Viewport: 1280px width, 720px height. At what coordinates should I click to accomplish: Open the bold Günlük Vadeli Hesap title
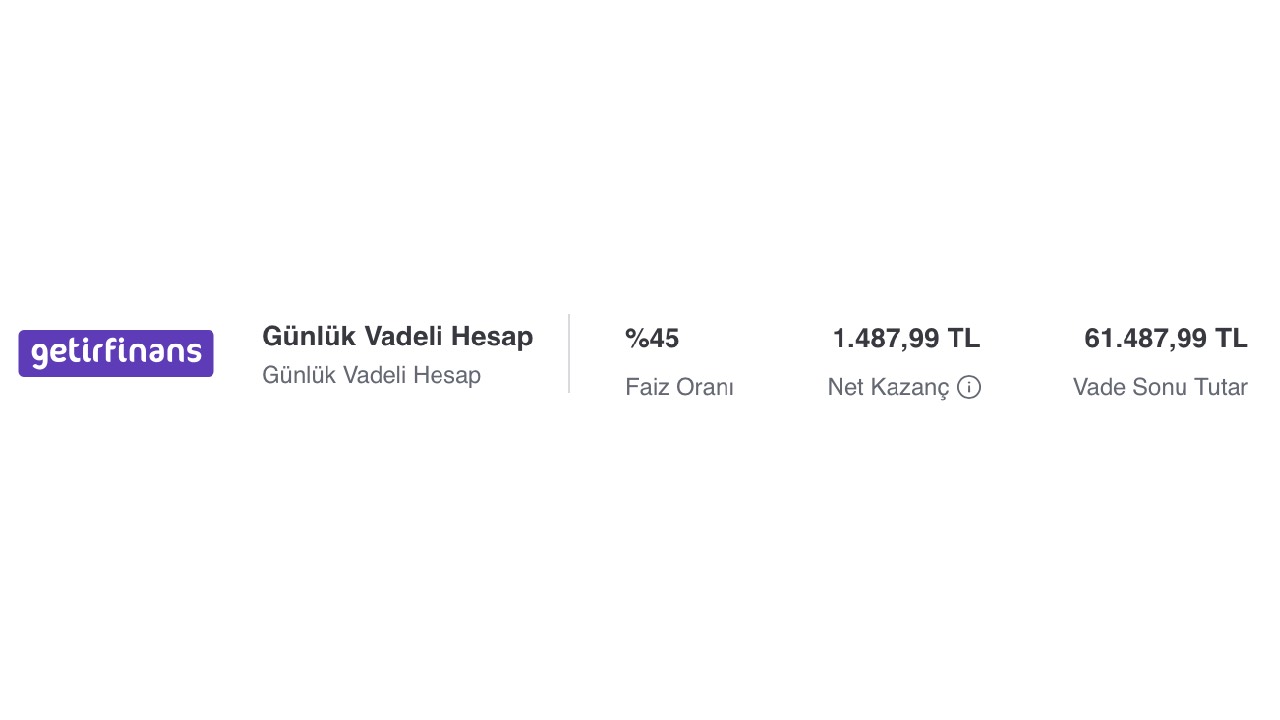point(397,336)
